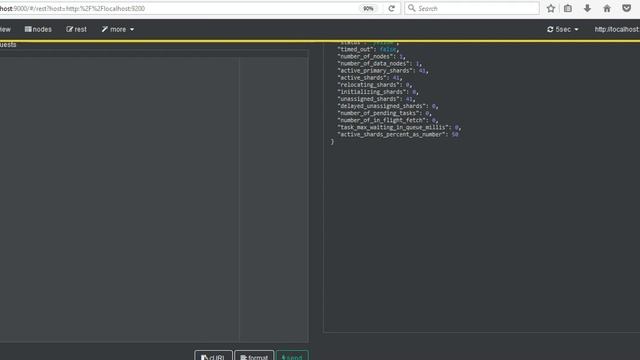The height and width of the screenshot is (360, 640).
Task: Click the http://localhost host field
Action: coord(617,29)
